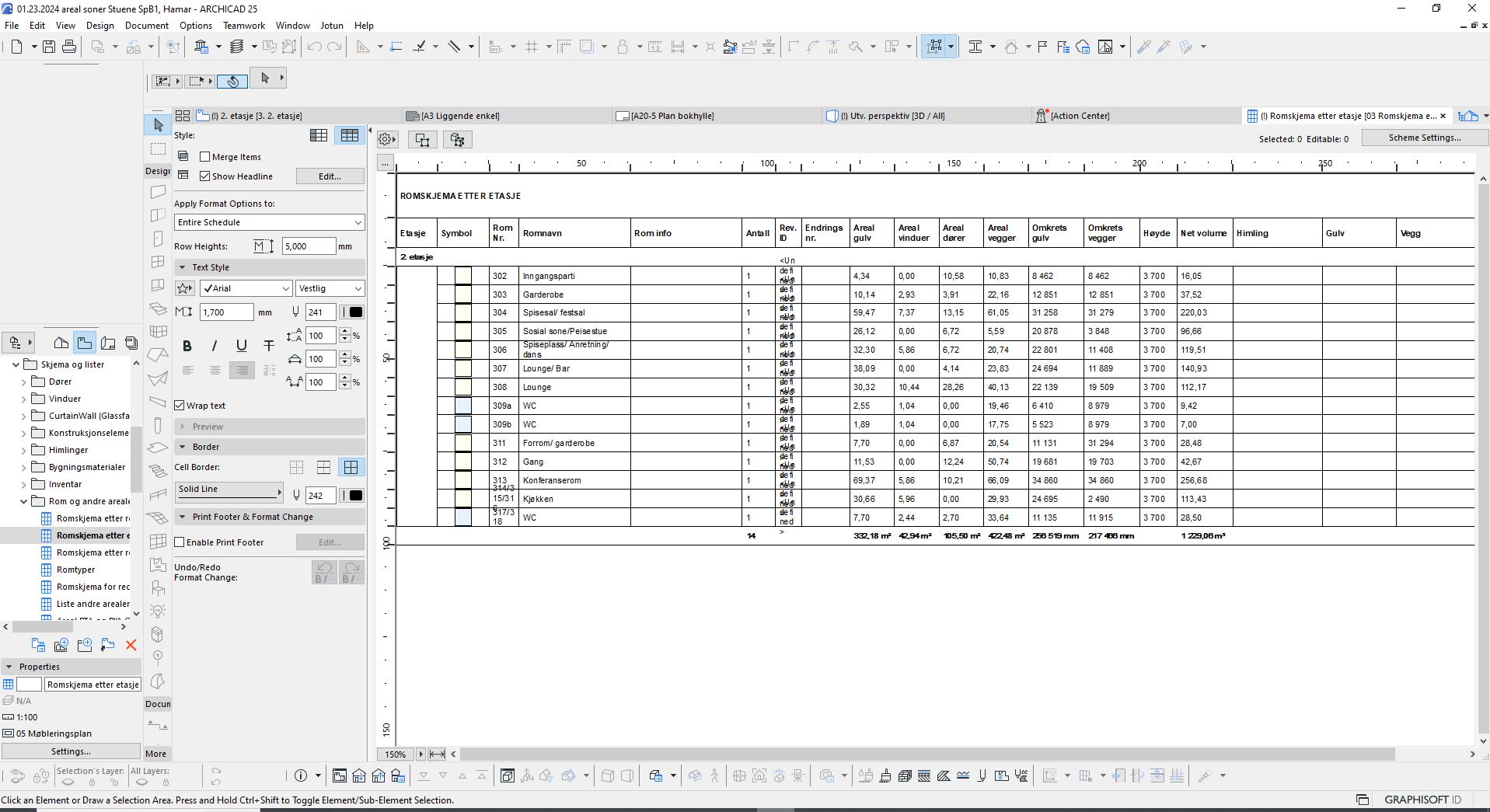Uncheck the Show Headline checkbox
The image size is (1490, 812).
205,176
